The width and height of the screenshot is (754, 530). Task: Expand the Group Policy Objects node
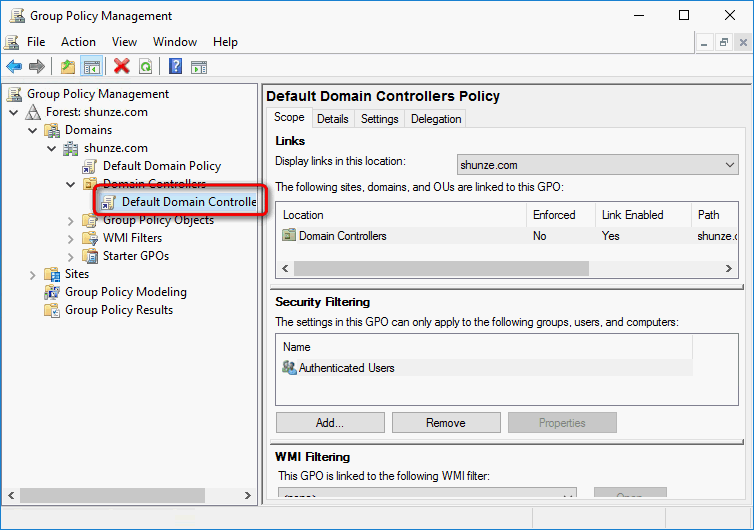coord(71,221)
